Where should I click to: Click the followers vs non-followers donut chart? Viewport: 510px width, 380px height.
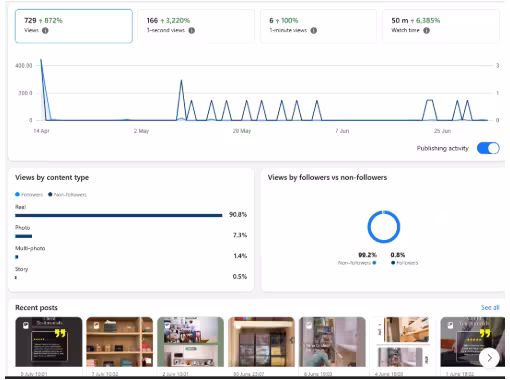384,227
